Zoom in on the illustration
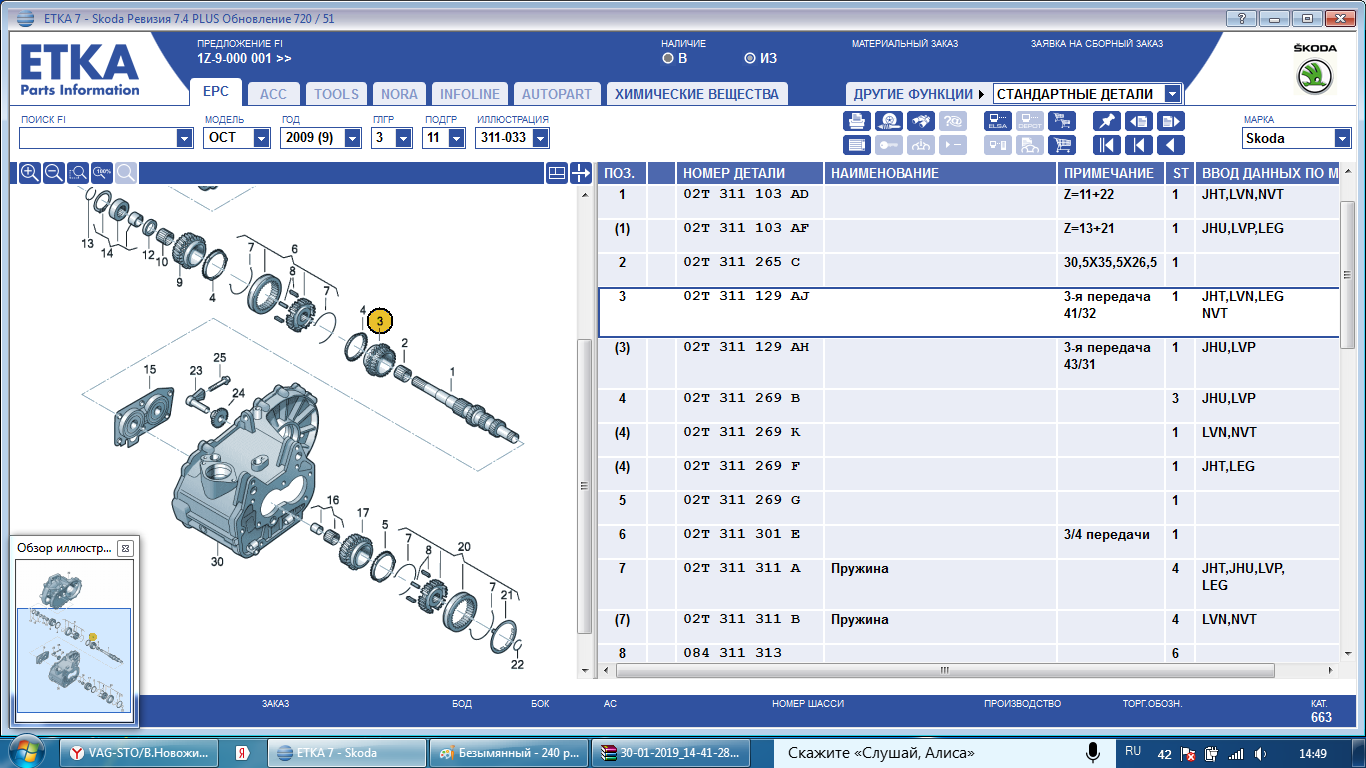Viewport: 1366px width, 768px height. (30, 173)
